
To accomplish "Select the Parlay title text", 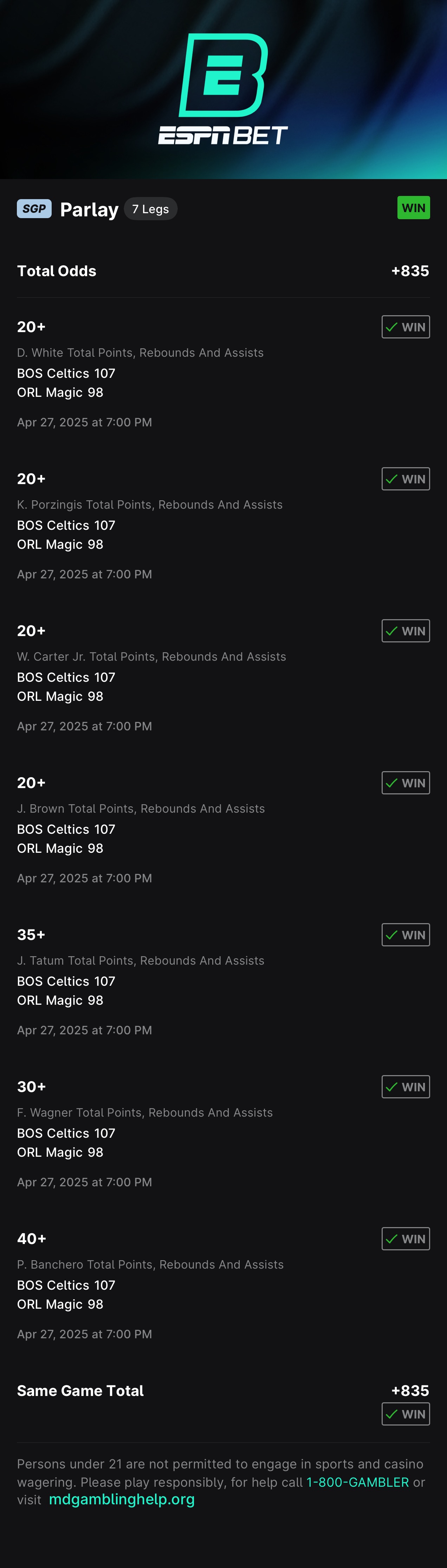I will pyautogui.click(x=89, y=209).
